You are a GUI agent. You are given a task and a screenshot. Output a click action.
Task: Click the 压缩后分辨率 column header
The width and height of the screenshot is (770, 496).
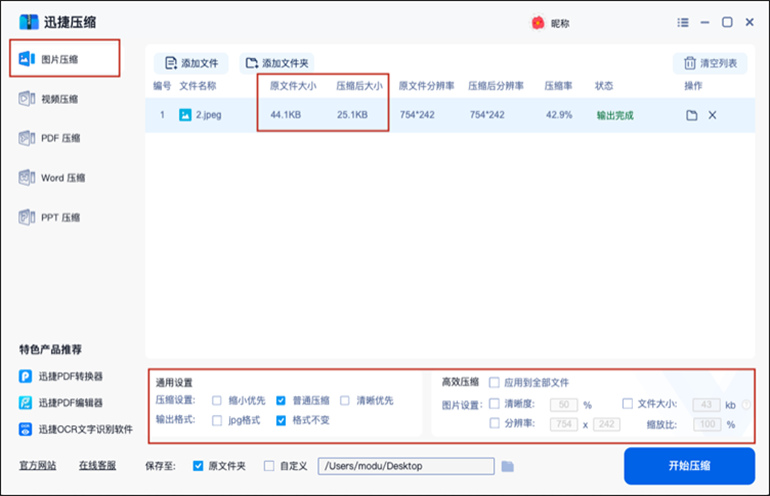click(495, 86)
